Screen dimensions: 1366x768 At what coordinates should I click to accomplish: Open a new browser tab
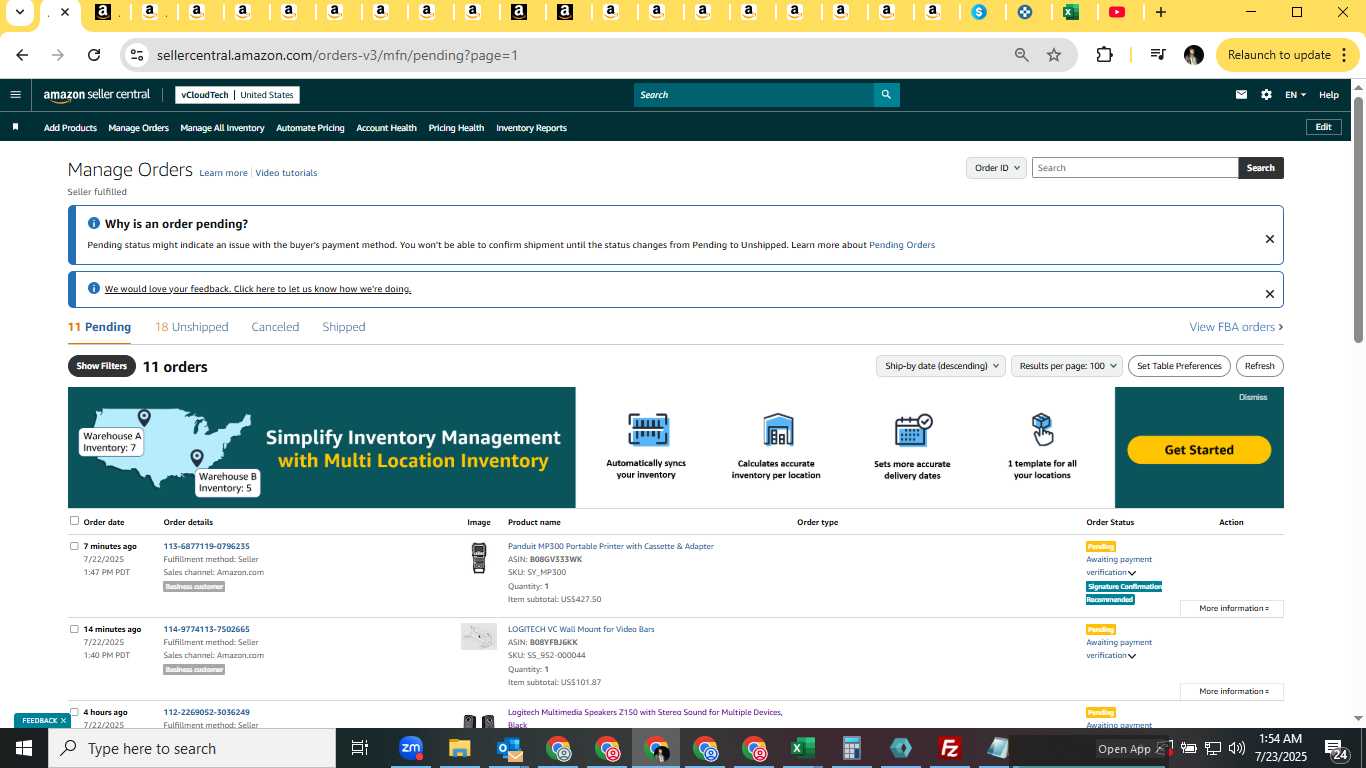coord(1160,12)
